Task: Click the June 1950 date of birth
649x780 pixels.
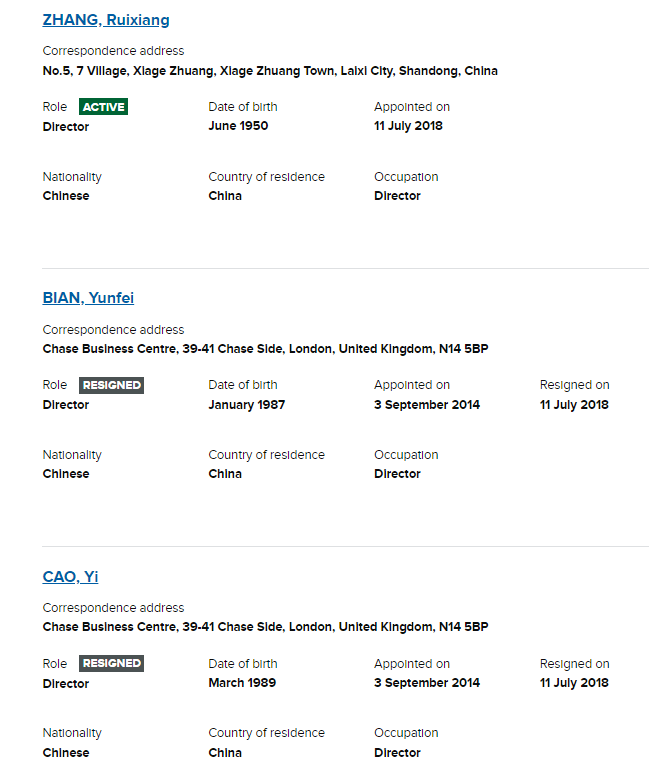Action: pos(238,126)
